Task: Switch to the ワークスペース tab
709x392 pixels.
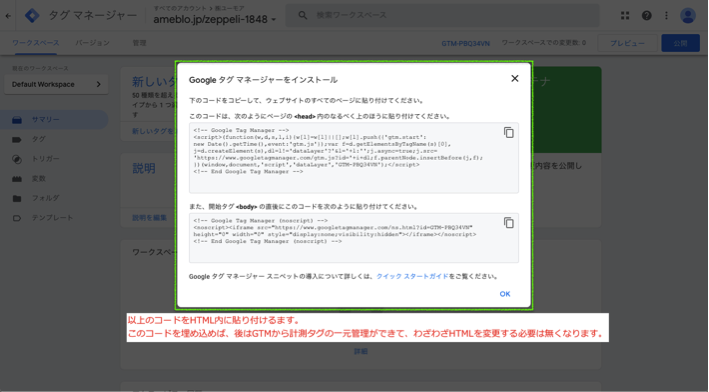Action: point(35,43)
